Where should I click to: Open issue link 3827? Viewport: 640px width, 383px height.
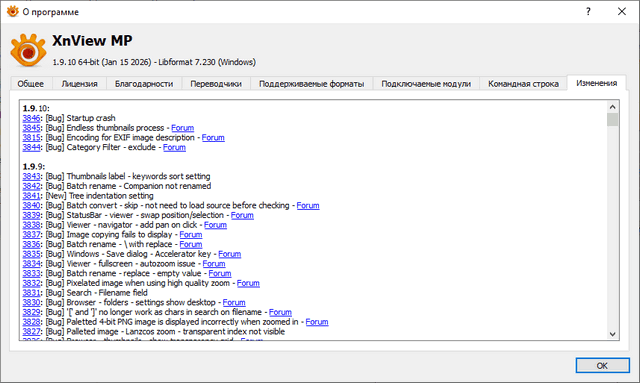31,332
